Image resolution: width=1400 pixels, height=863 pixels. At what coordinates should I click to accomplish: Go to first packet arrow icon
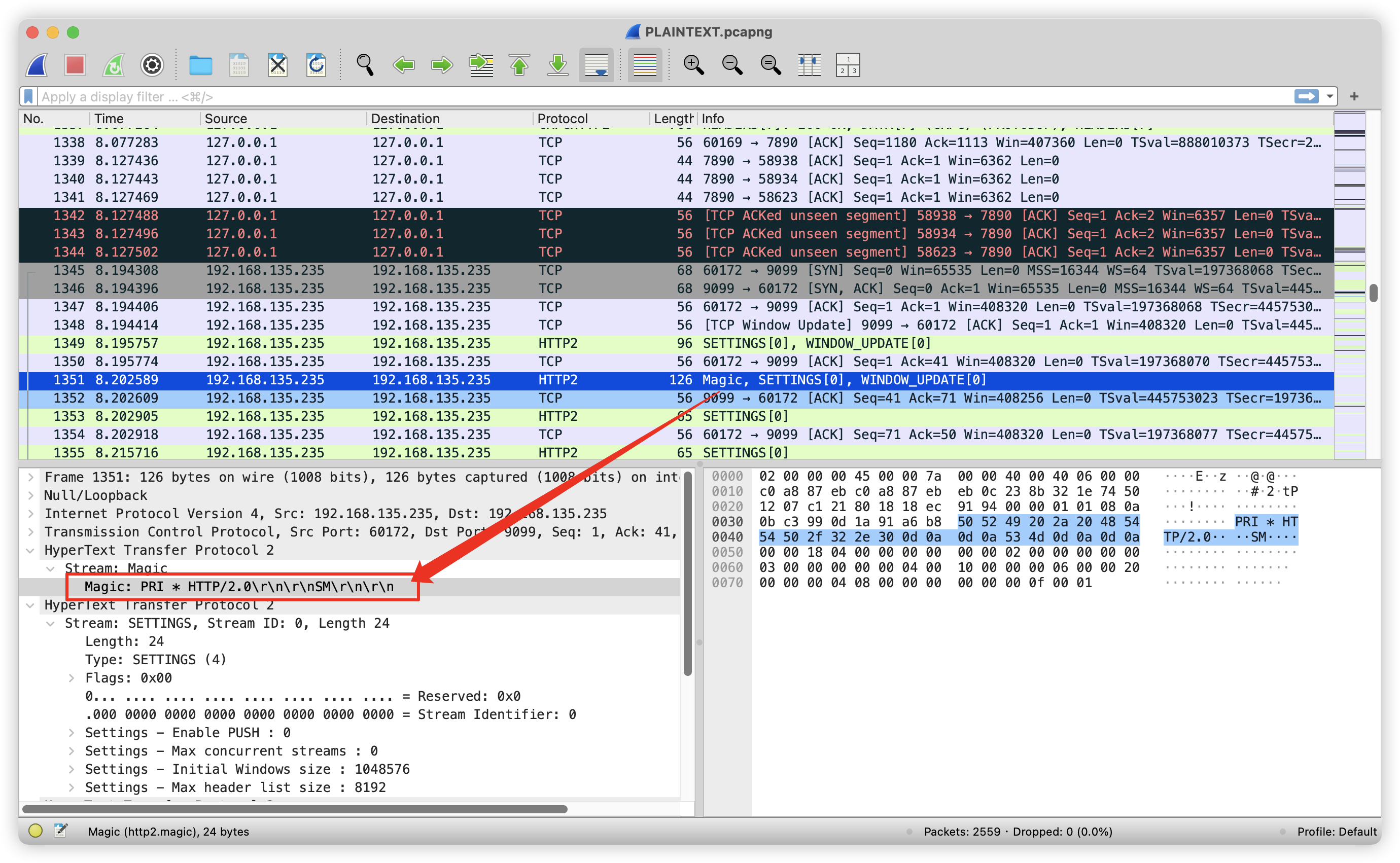(x=519, y=65)
